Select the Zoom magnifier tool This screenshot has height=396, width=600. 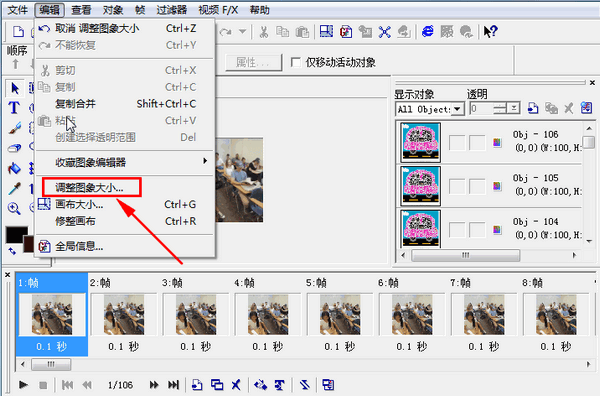(x=15, y=209)
